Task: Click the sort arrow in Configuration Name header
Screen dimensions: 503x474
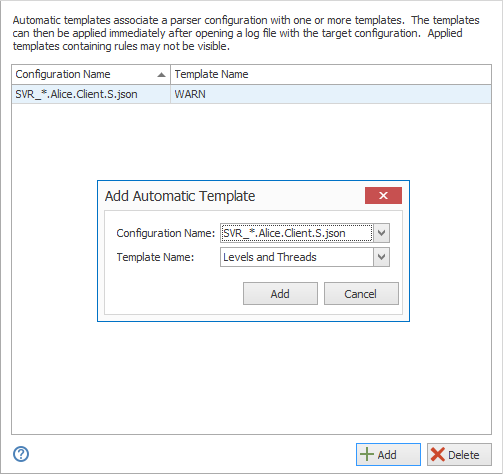Action: pyautogui.click(x=161, y=75)
